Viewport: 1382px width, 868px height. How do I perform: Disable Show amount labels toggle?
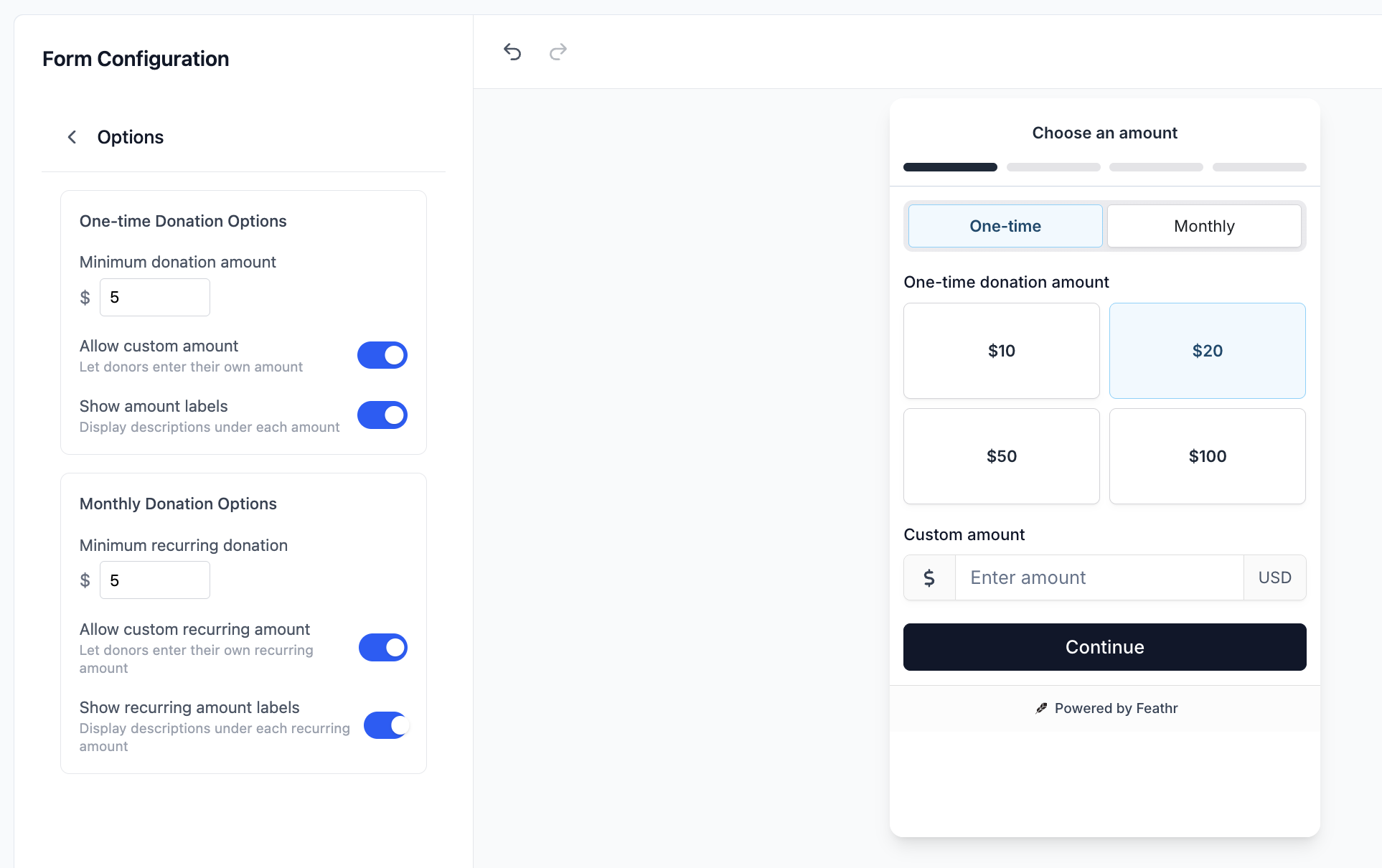click(x=382, y=415)
